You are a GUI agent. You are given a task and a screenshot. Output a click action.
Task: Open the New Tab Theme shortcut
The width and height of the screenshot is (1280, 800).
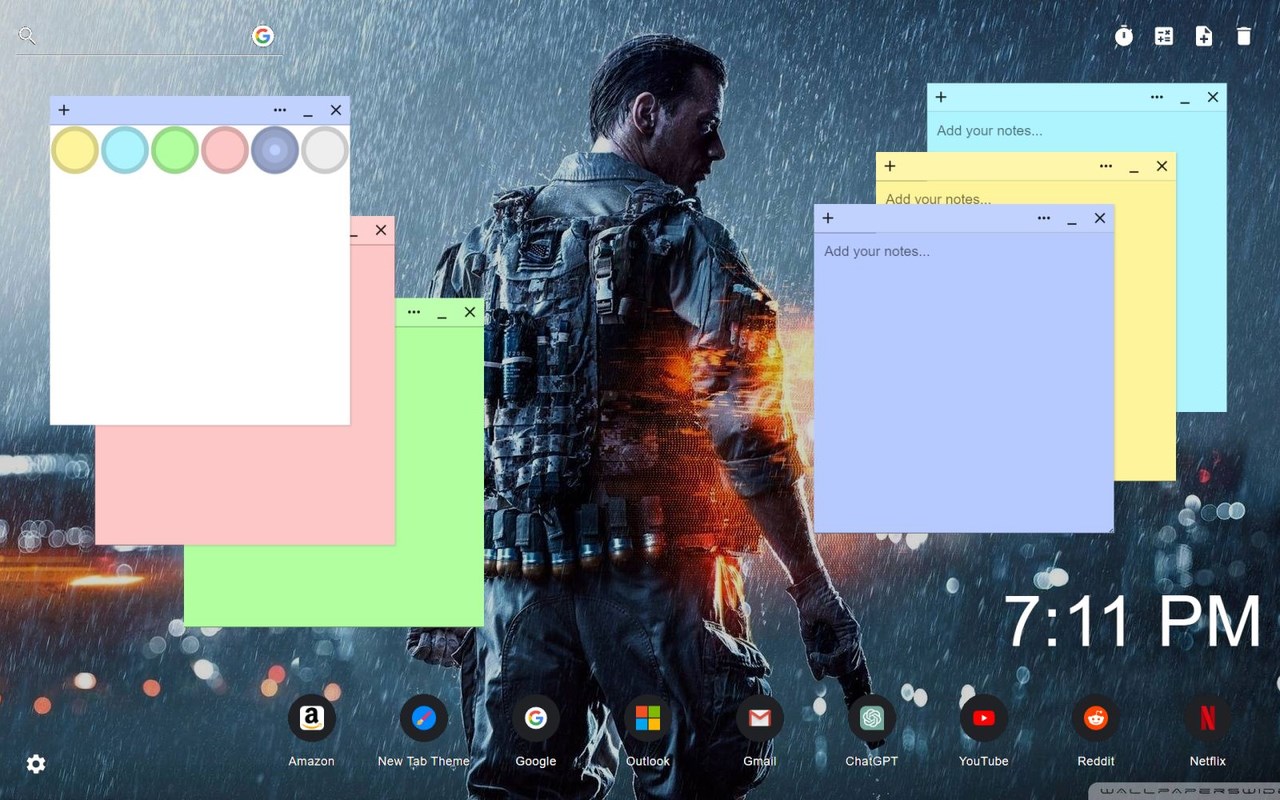[424, 718]
